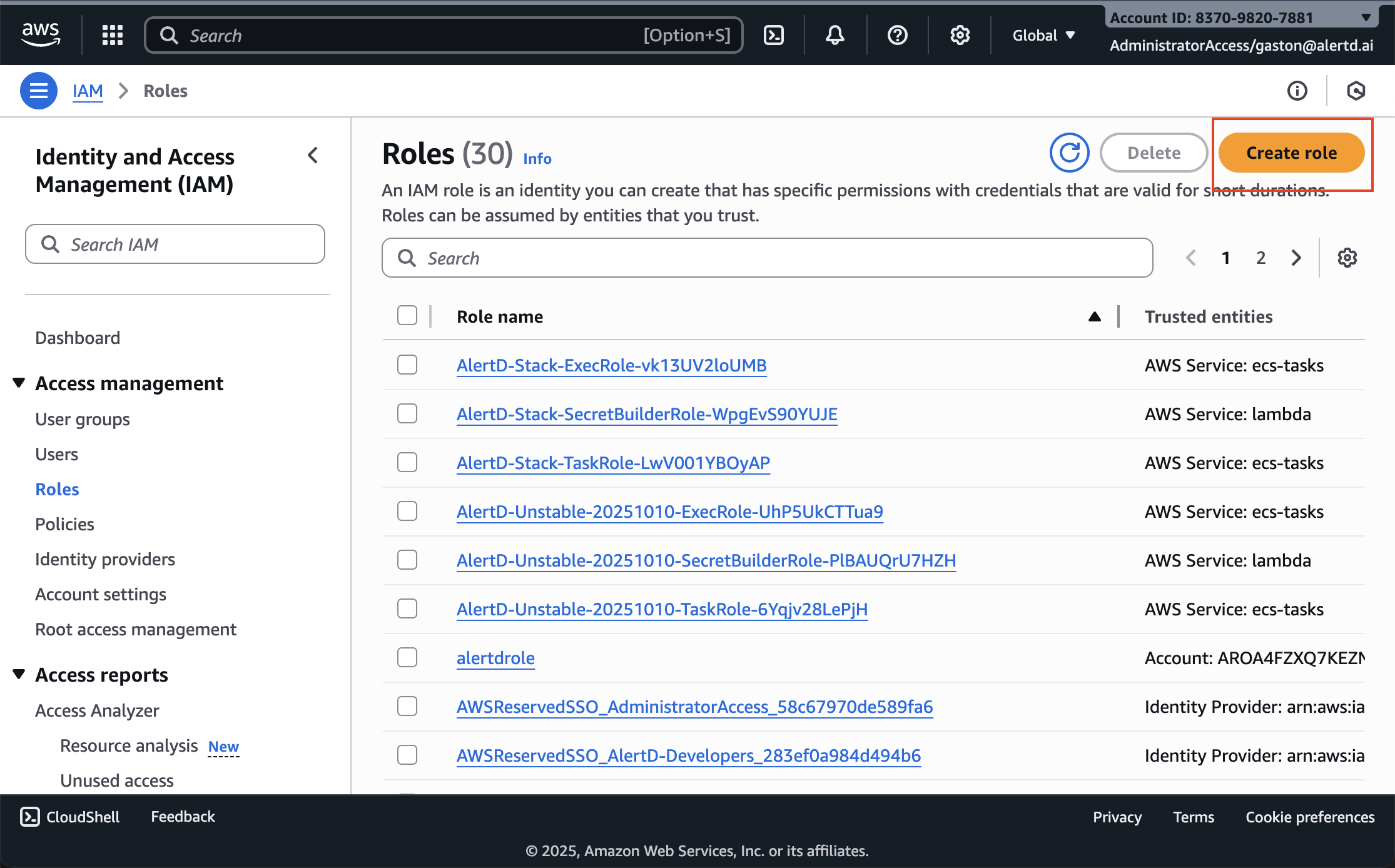Open the settings gear in the top bar
This screenshot has width=1395, height=868.
(959, 35)
